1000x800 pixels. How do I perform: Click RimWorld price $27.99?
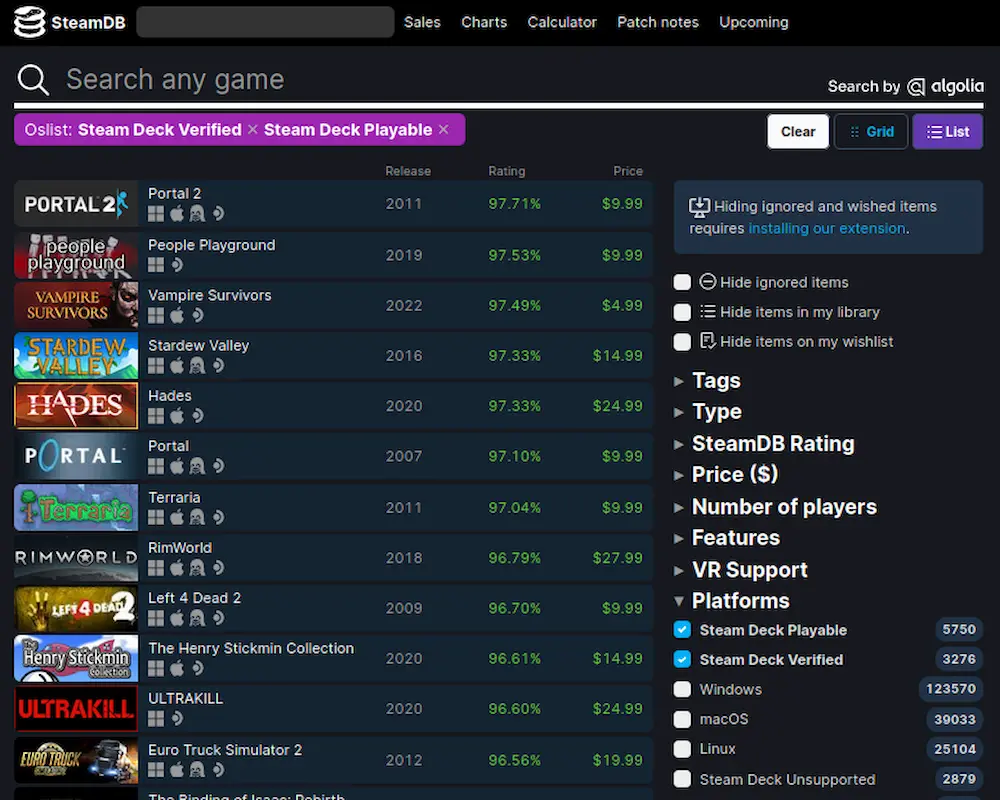(x=618, y=558)
